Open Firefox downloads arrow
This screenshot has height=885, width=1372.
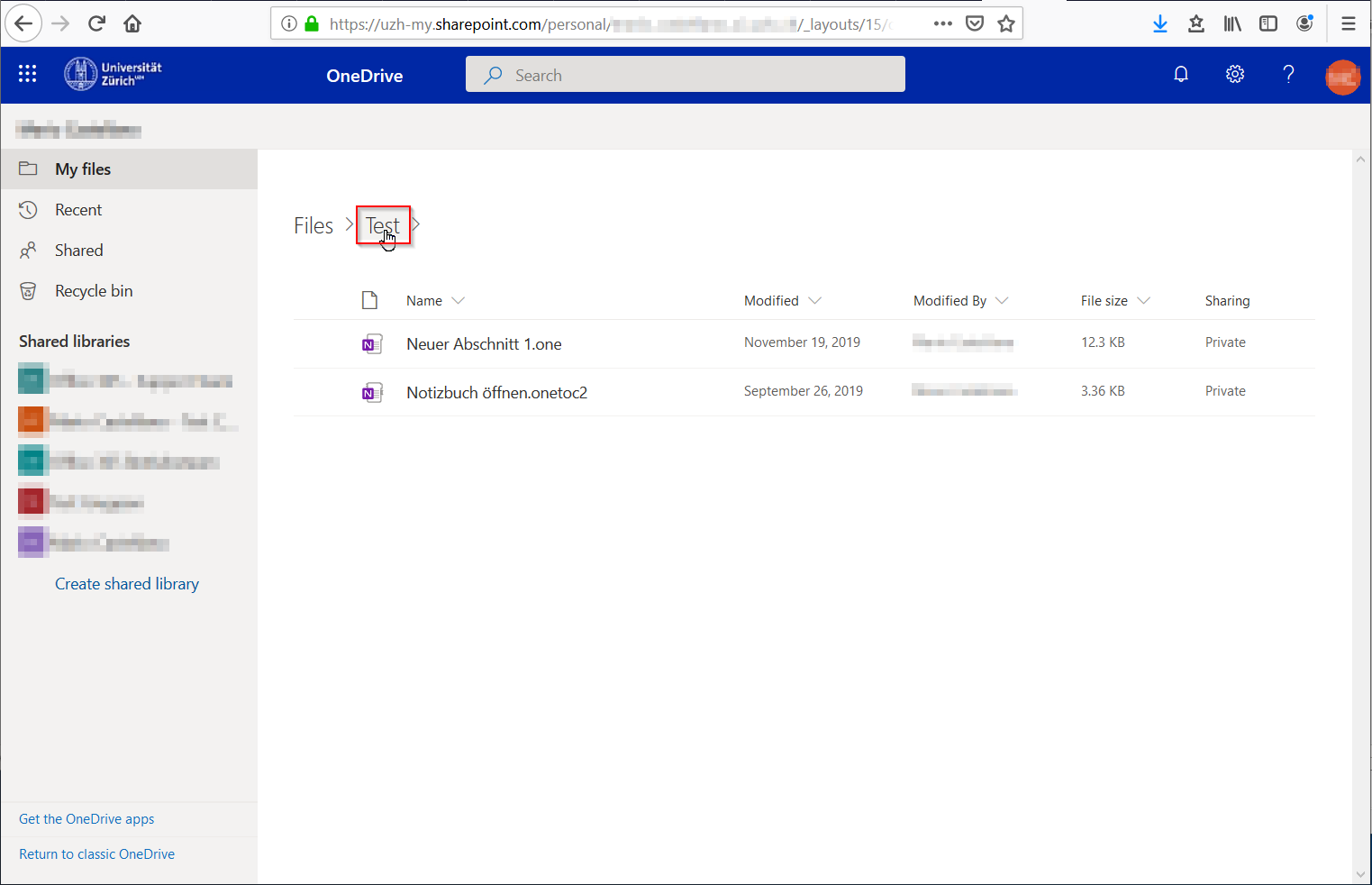click(x=1160, y=23)
